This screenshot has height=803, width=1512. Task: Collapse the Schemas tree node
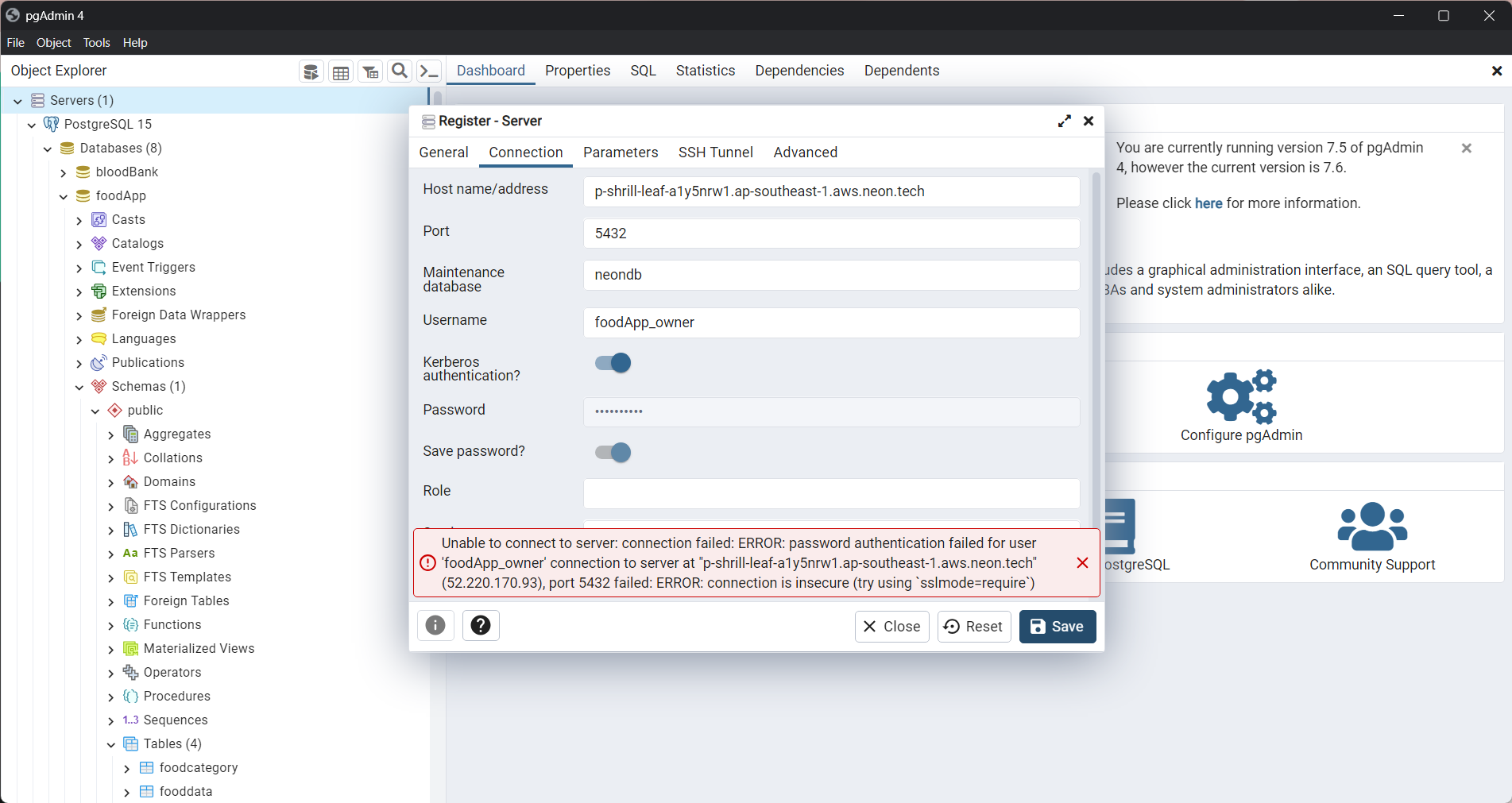79,387
